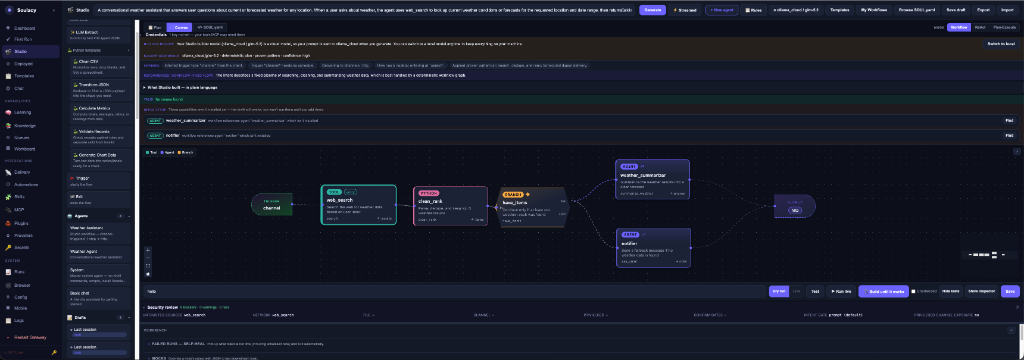This screenshot has width=1024, height=360.
Task: Switch to the SOUL.yaml tab
Action: point(210,27)
